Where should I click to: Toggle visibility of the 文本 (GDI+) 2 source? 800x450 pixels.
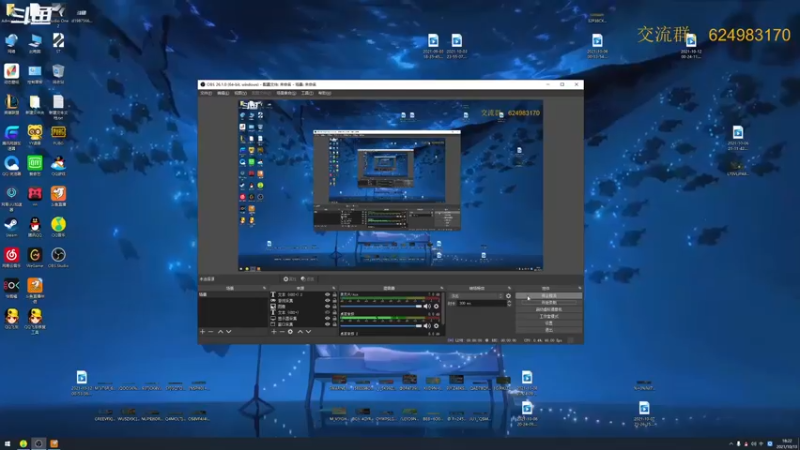pos(328,294)
